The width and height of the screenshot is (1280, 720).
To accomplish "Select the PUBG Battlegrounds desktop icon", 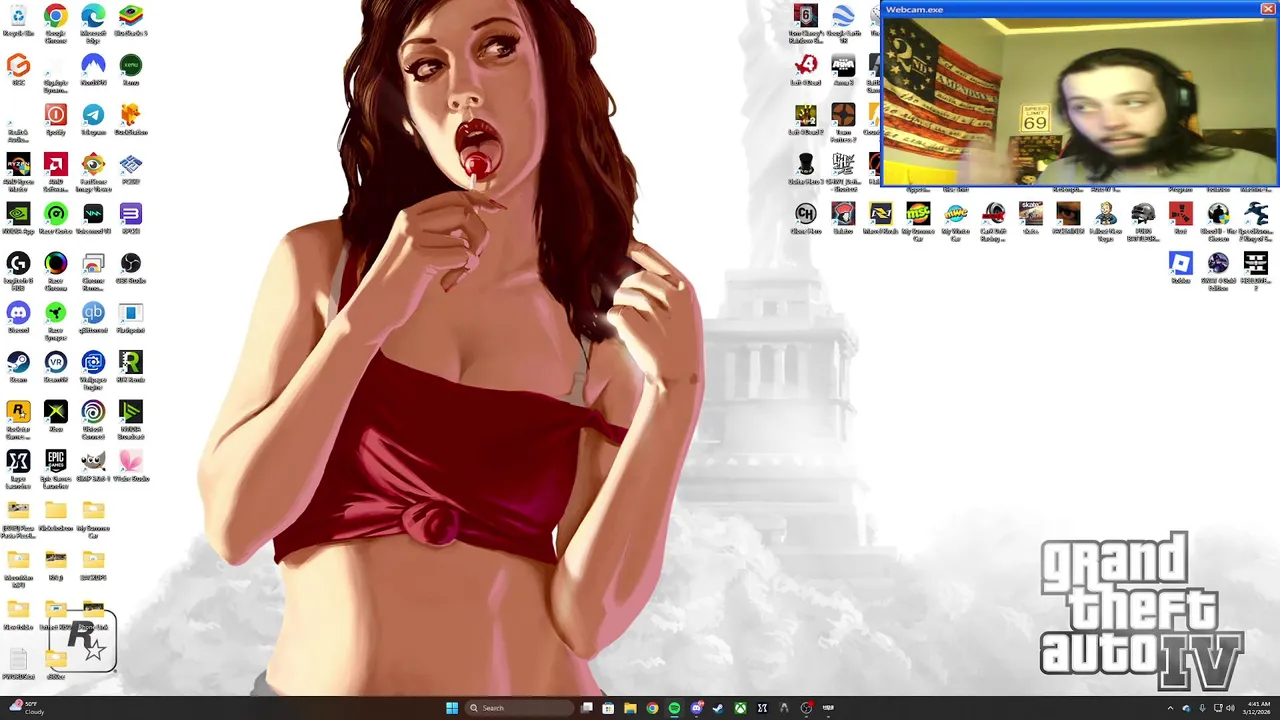I will (x=1143, y=221).
